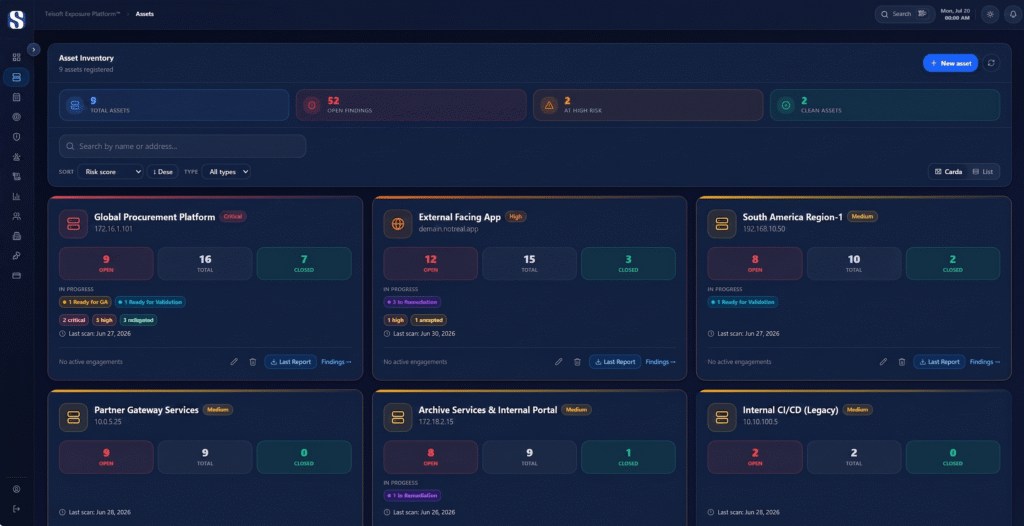Image resolution: width=1024 pixels, height=526 pixels.
Task: Click the Internal CI/CD (Legacy) title
Action: (790, 410)
